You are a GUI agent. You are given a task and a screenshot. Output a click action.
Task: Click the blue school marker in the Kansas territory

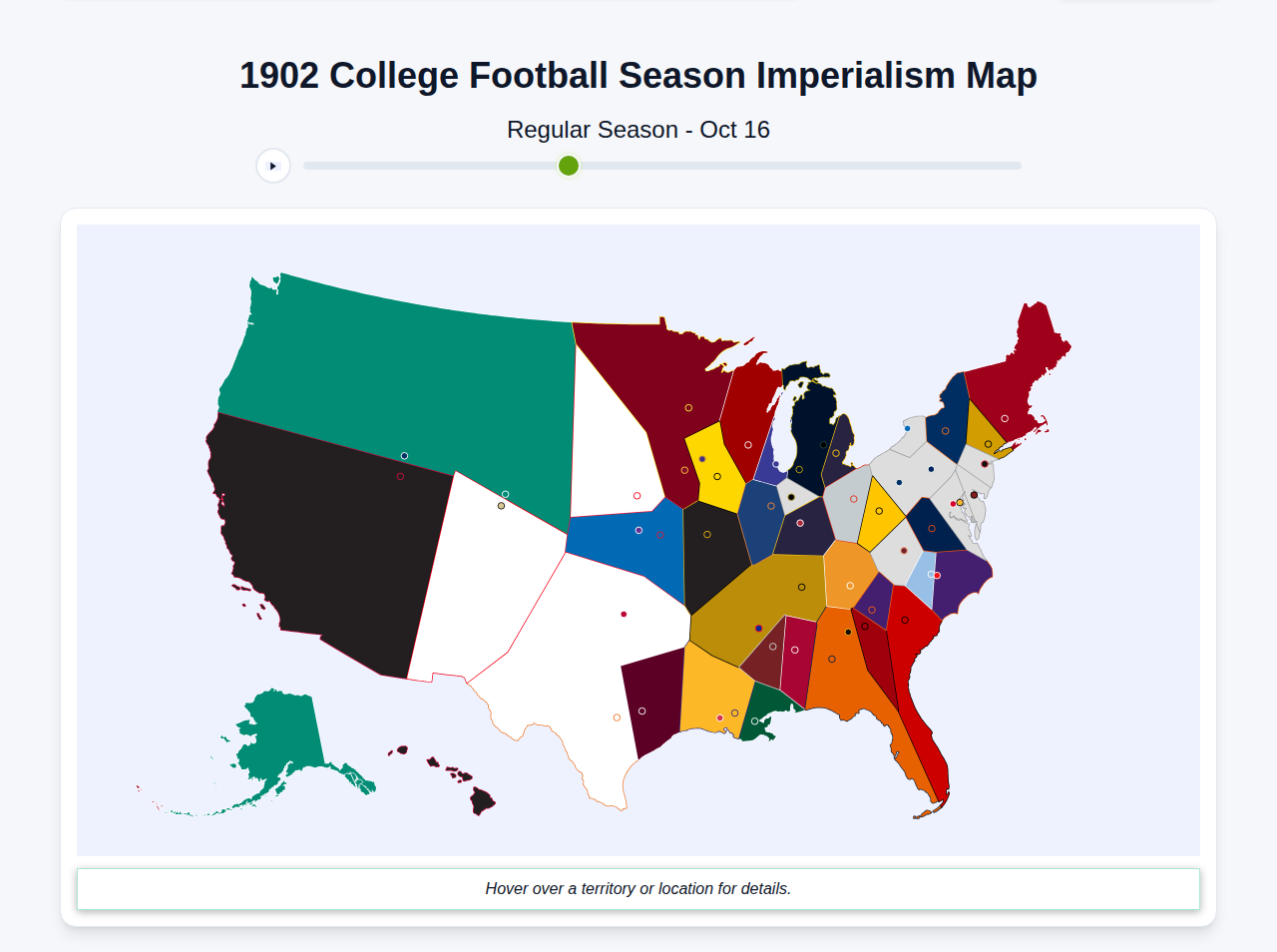pos(638,529)
